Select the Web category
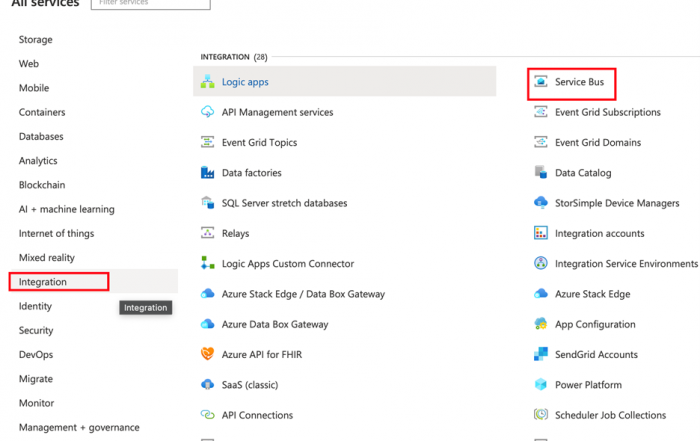This screenshot has width=700, height=441. click(29, 63)
